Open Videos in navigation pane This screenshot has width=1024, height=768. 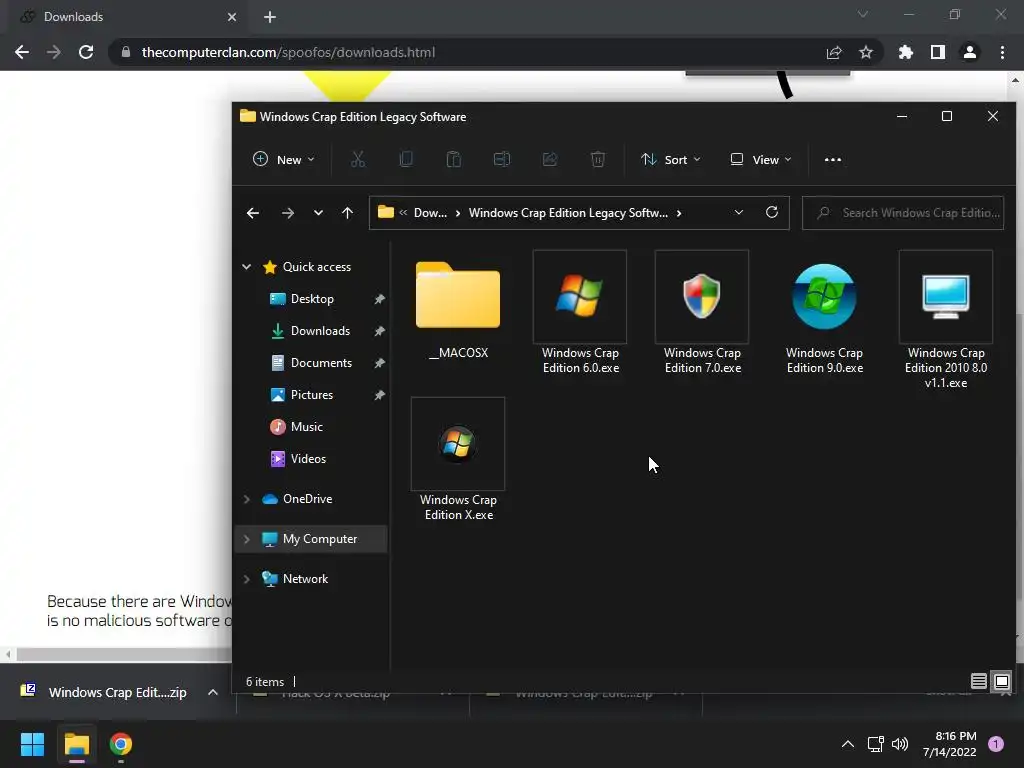pyautogui.click(x=308, y=458)
